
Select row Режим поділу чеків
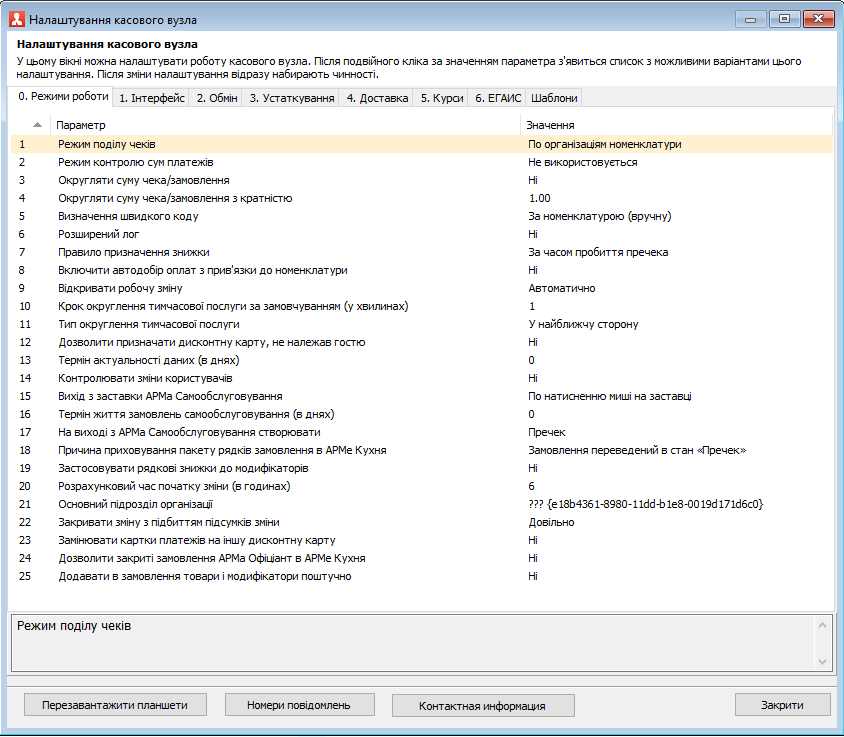(x=421, y=144)
